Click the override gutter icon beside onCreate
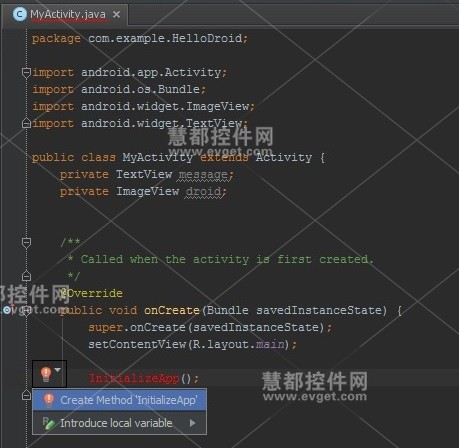 [x=7, y=310]
